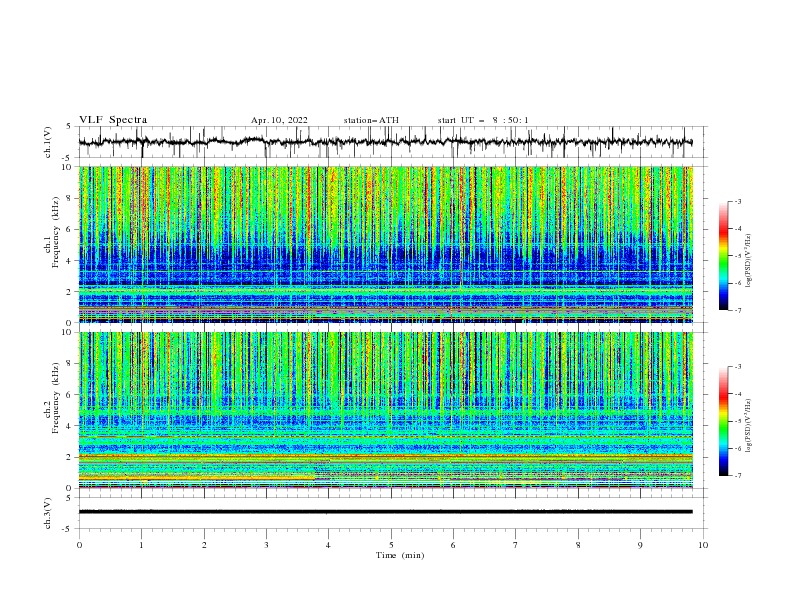The image size is (792, 612).
Task: Click the "-7" label on the ch.1 colorbar
Action: click(737, 310)
